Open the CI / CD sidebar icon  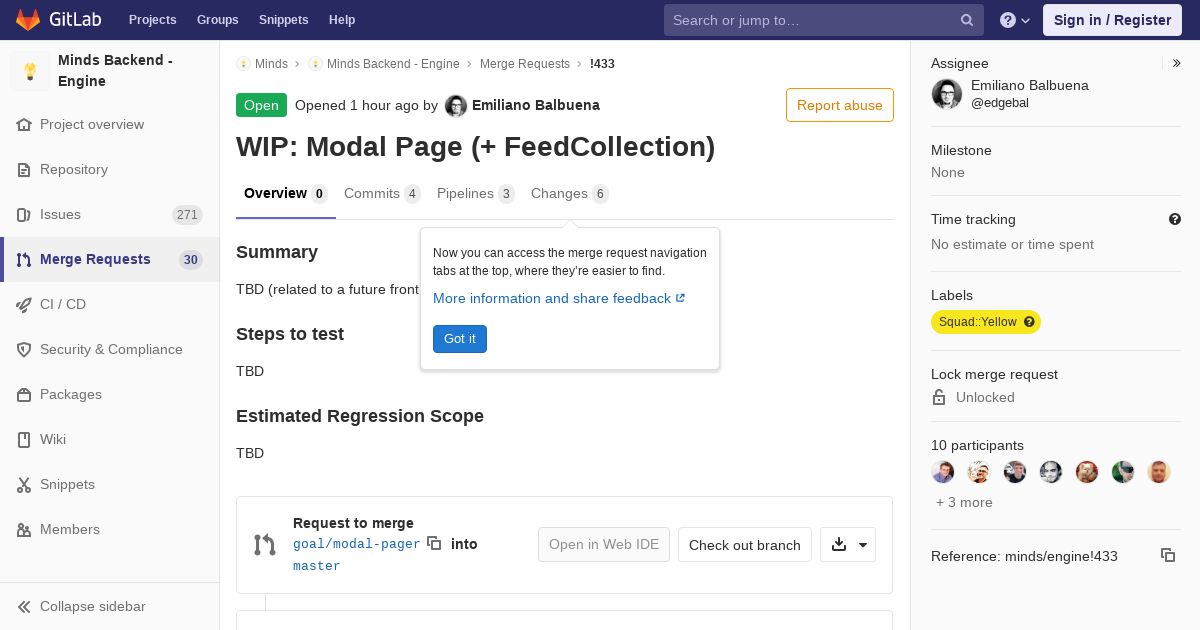point(24,304)
